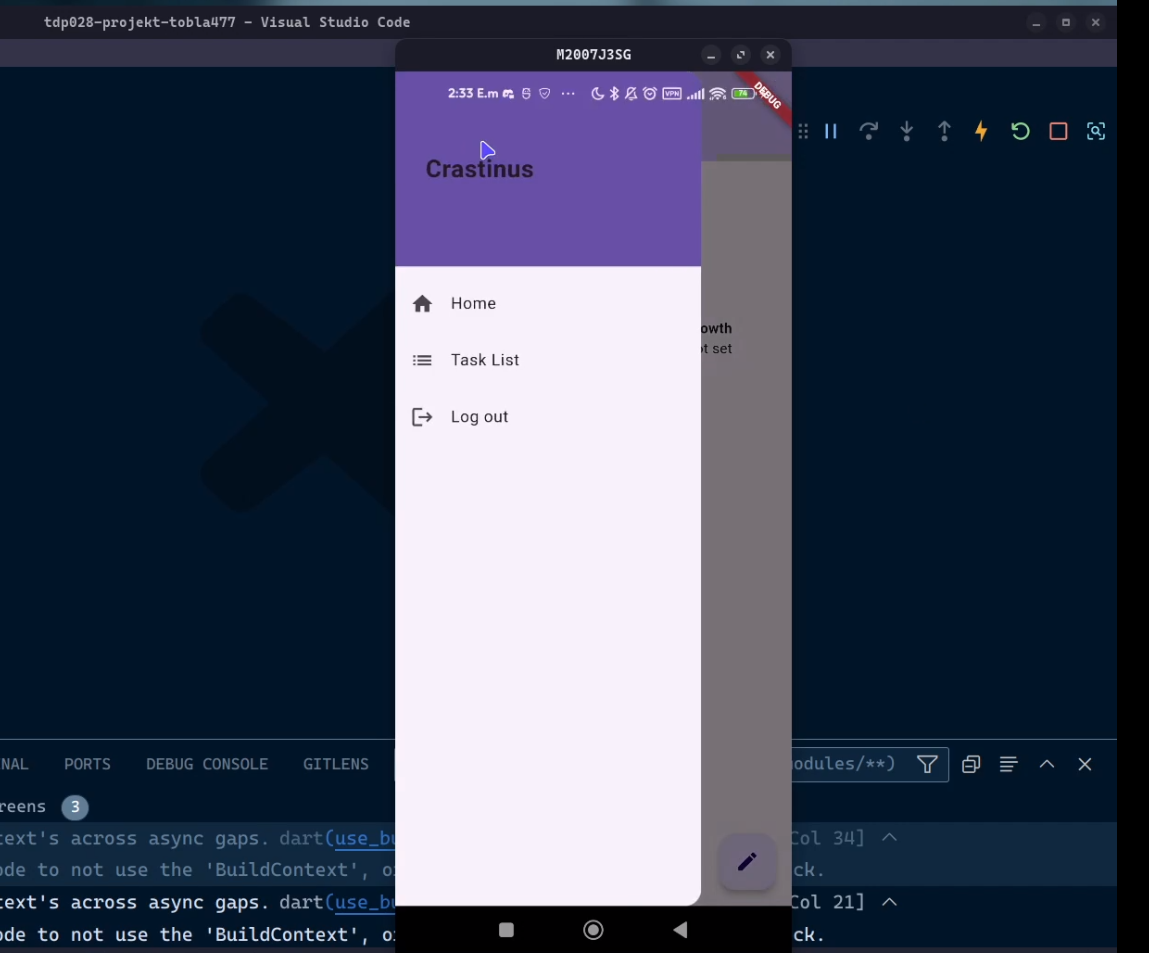Select Task List in the drawer
This screenshot has width=1149, height=953.
point(485,360)
